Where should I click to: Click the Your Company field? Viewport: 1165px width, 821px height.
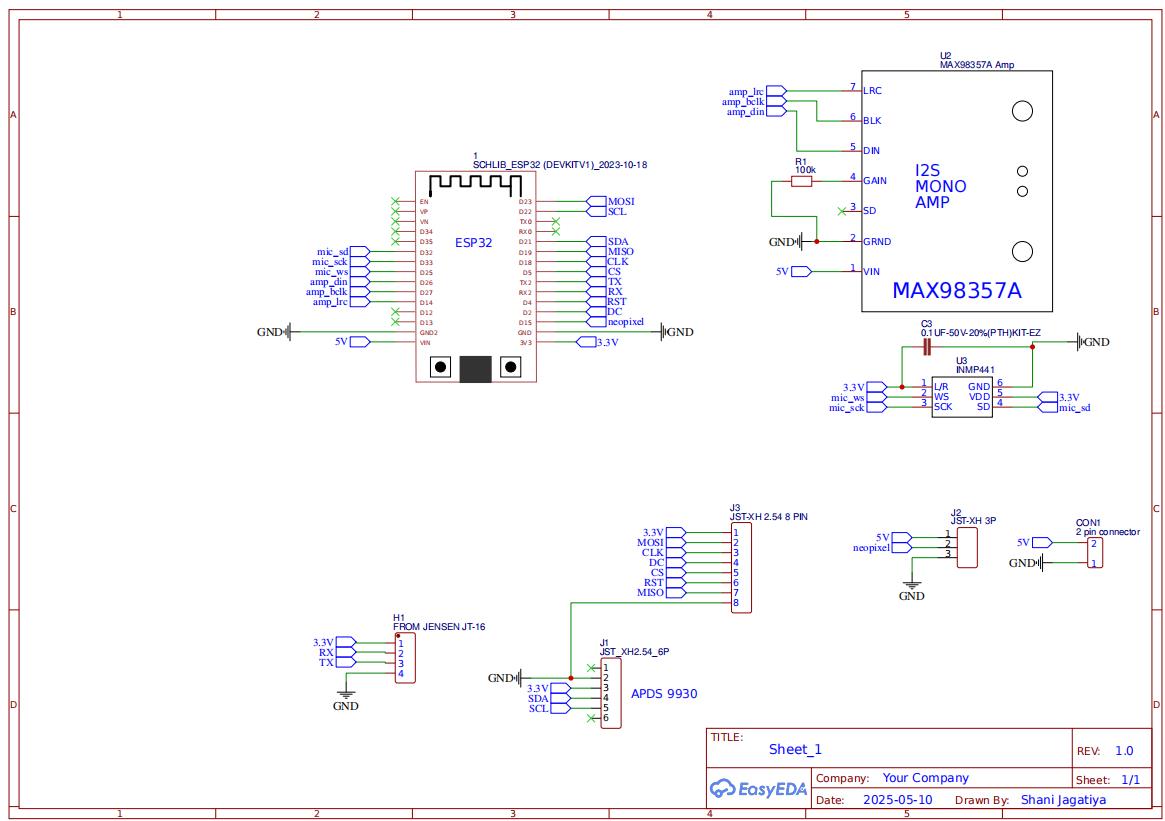(926, 777)
